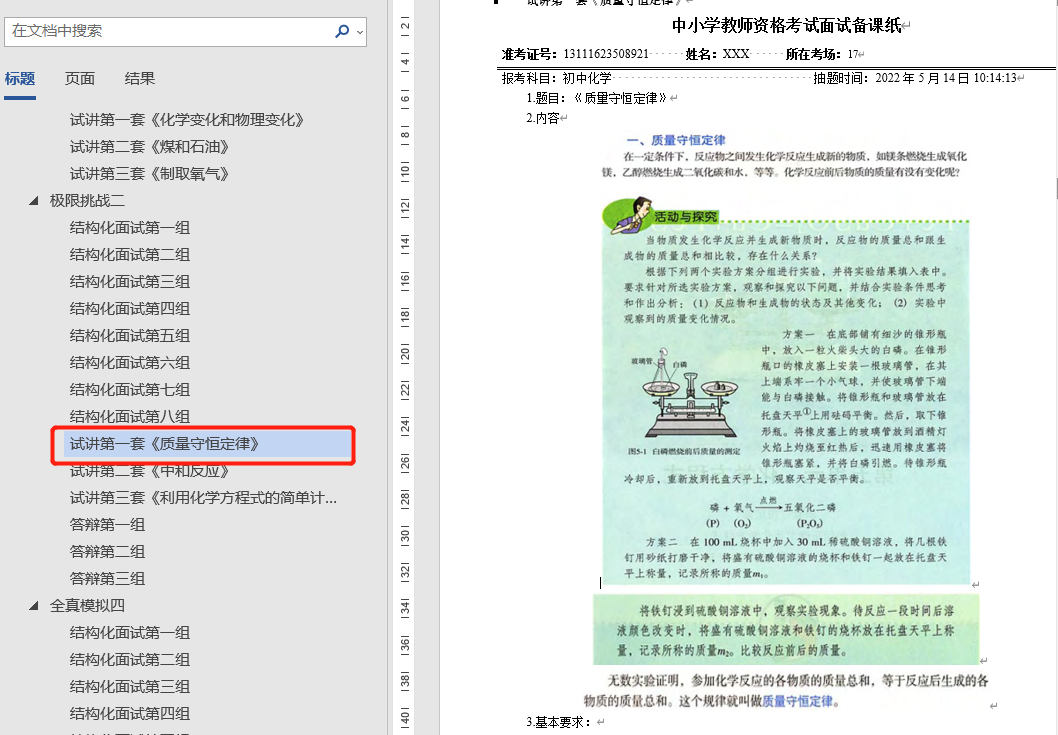Select highlighted 试讲第一套《质量守恒定律》 heading
Image resolution: width=1058 pixels, height=735 pixels.
pyautogui.click(x=166, y=443)
